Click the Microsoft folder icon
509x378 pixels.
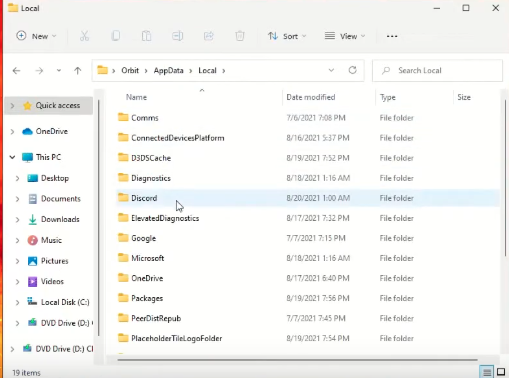[123, 258]
